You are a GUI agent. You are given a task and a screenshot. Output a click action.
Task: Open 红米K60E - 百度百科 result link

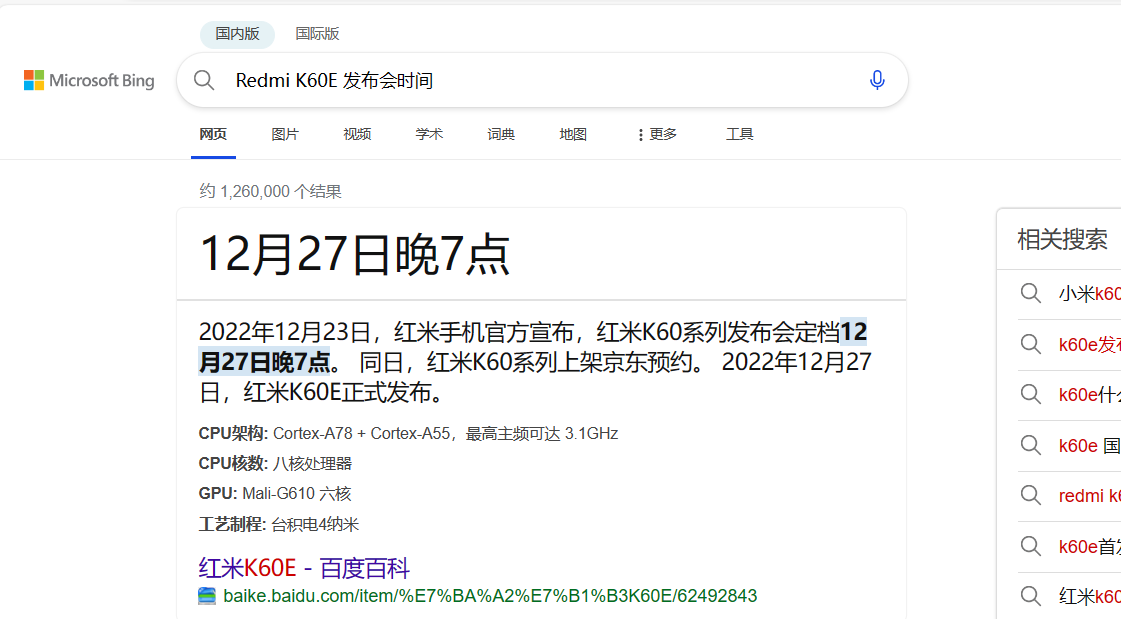pyautogui.click(x=304, y=568)
